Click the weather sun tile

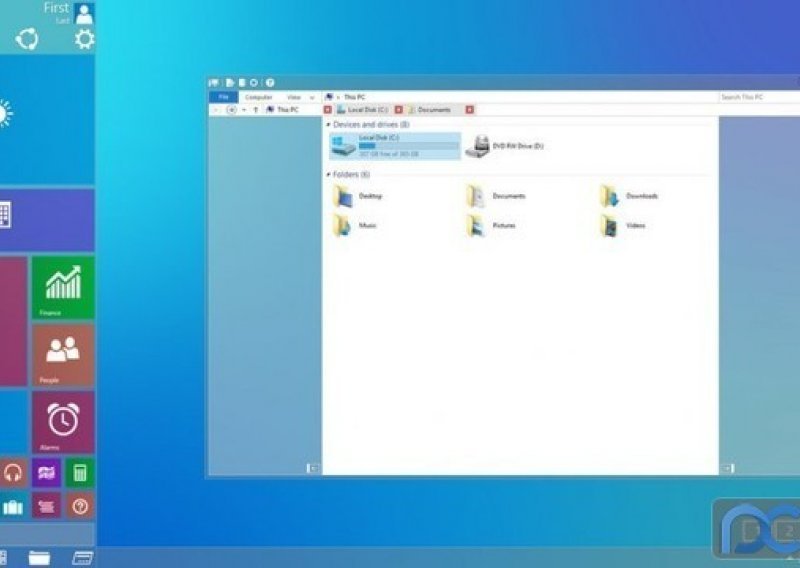click(47, 120)
